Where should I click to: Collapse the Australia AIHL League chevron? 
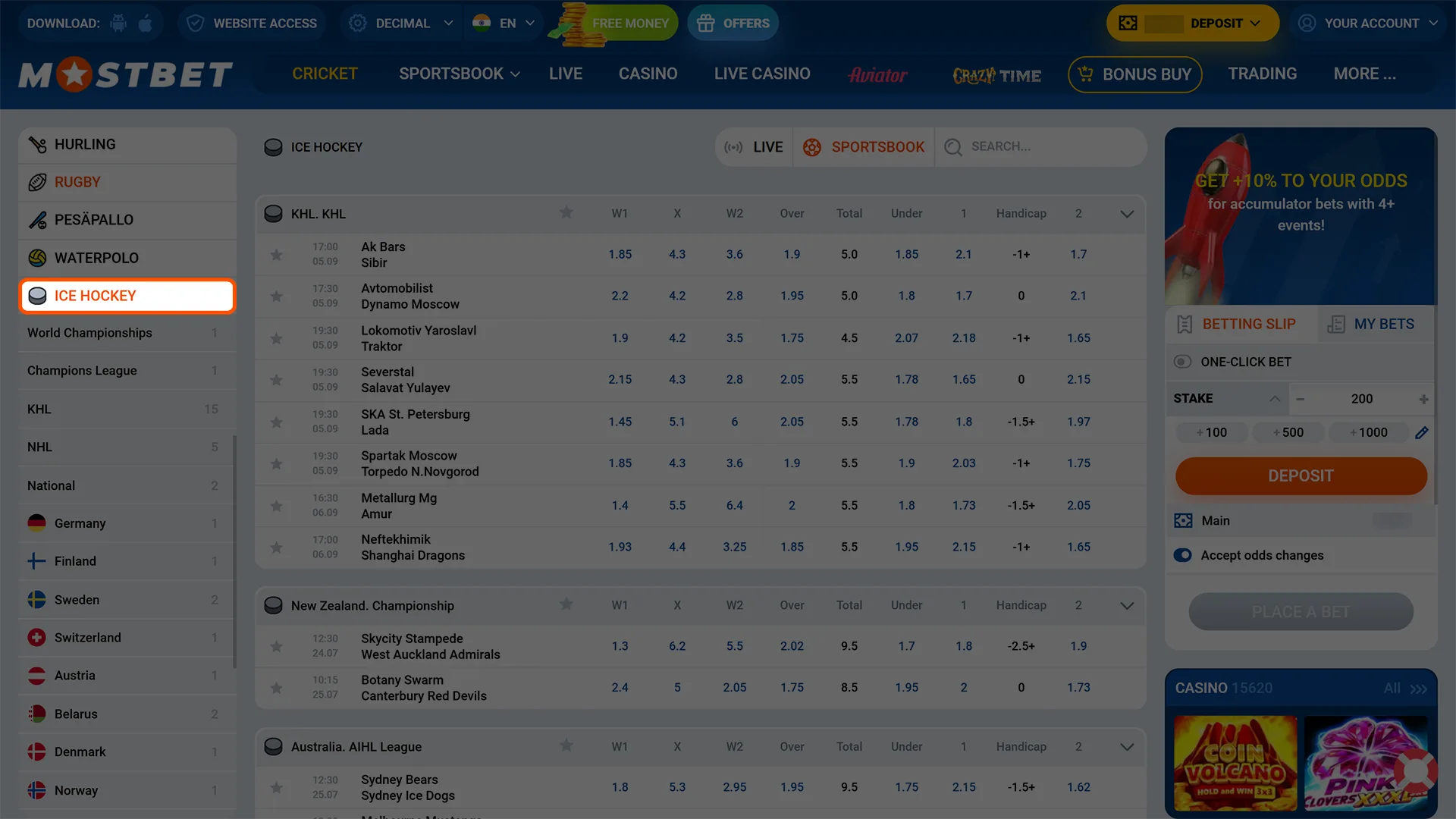pos(1127,747)
